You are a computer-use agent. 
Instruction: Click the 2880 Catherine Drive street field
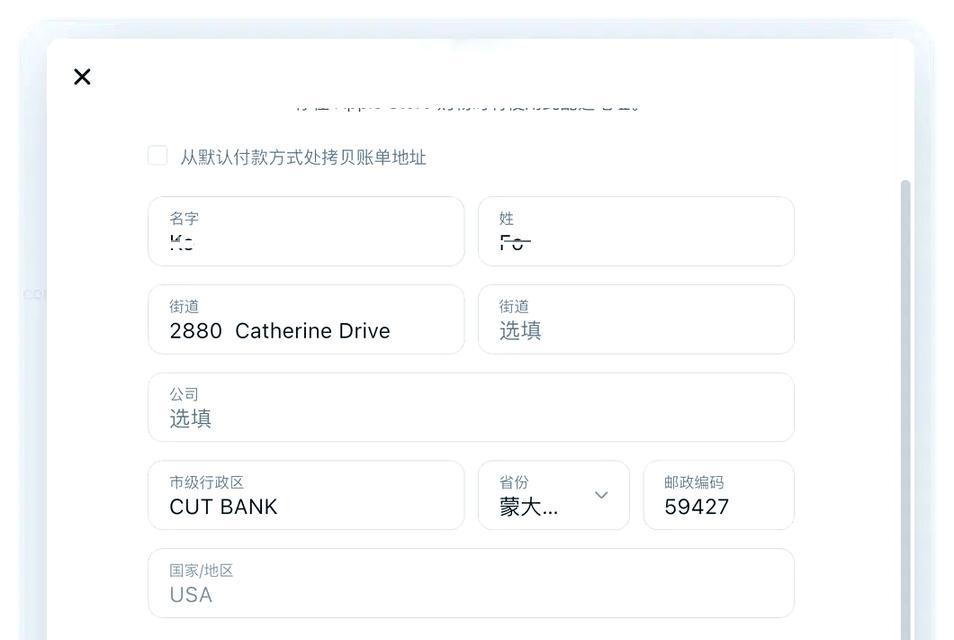tap(306, 319)
